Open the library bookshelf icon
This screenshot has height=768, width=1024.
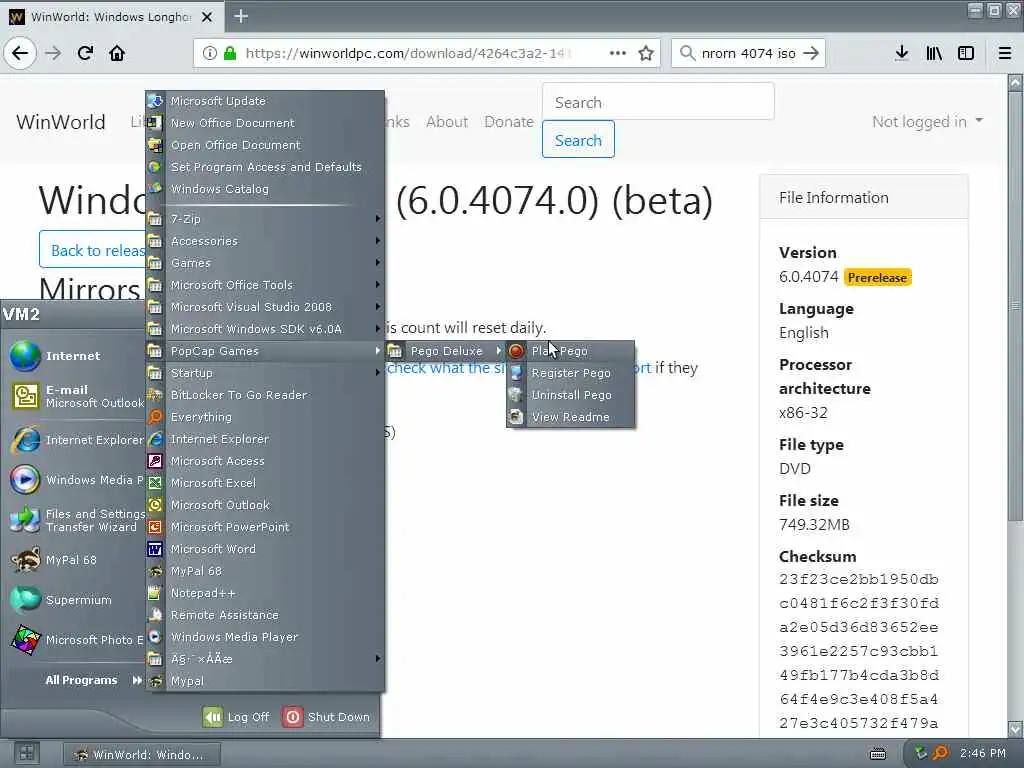[934, 53]
